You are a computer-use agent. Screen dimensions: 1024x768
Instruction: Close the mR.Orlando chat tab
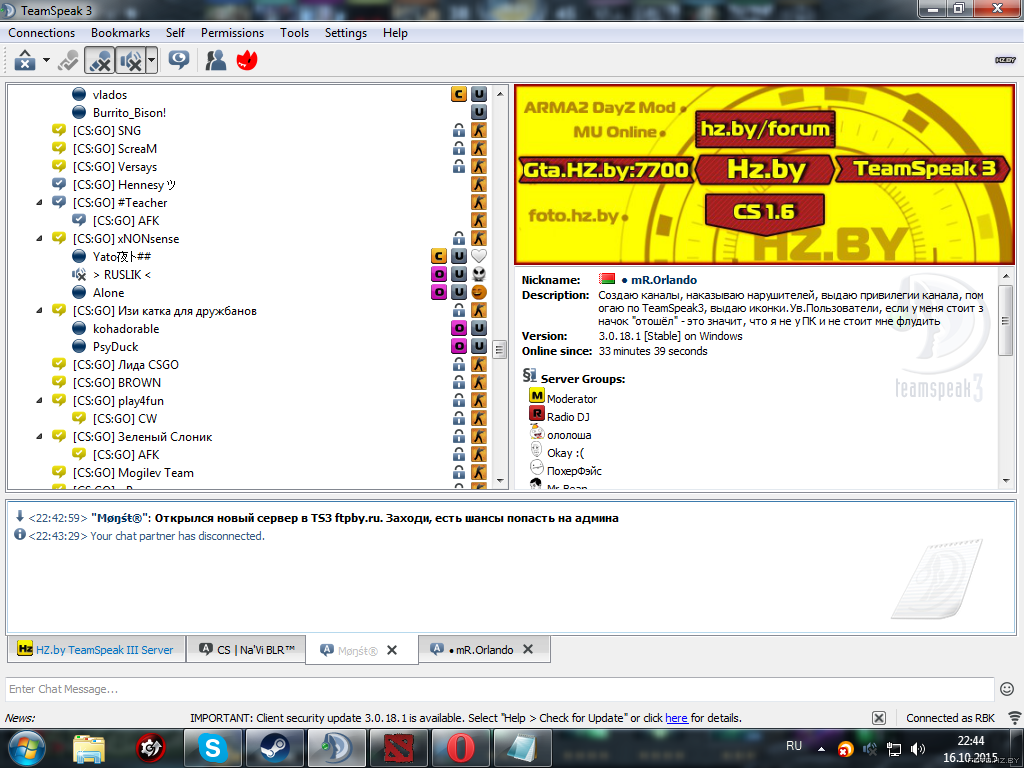tap(528, 649)
